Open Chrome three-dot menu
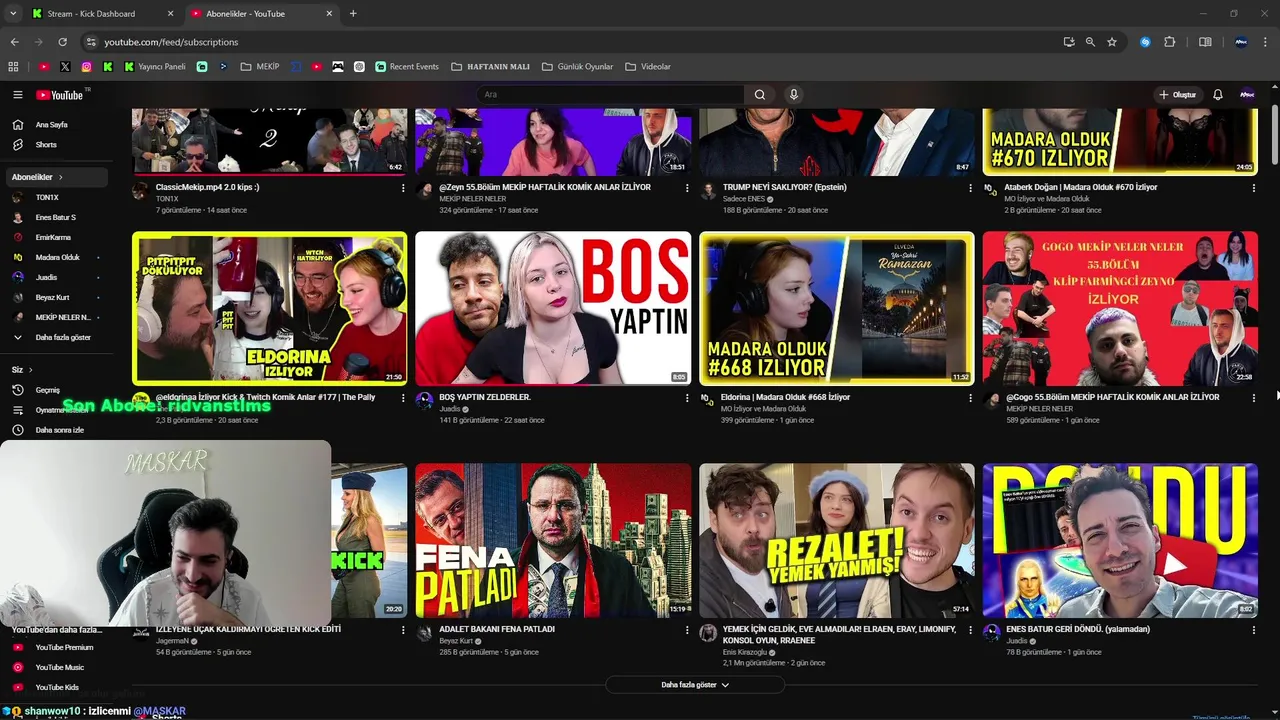Image resolution: width=1280 pixels, height=720 pixels. click(x=1266, y=42)
